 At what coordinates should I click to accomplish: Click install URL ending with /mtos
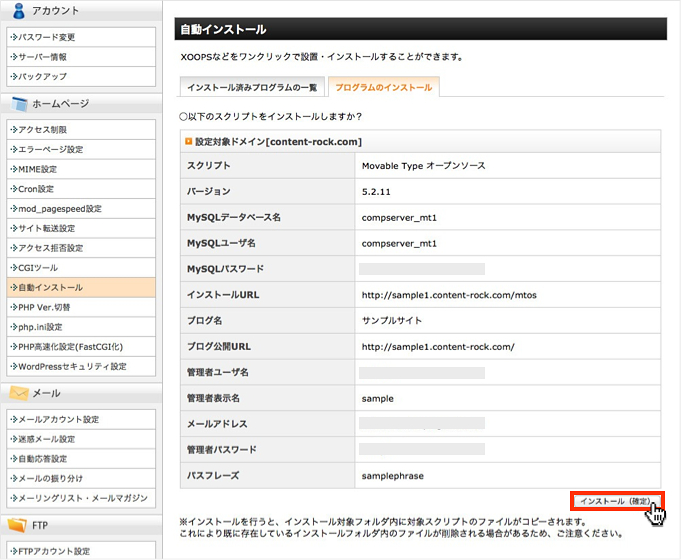click(449, 295)
